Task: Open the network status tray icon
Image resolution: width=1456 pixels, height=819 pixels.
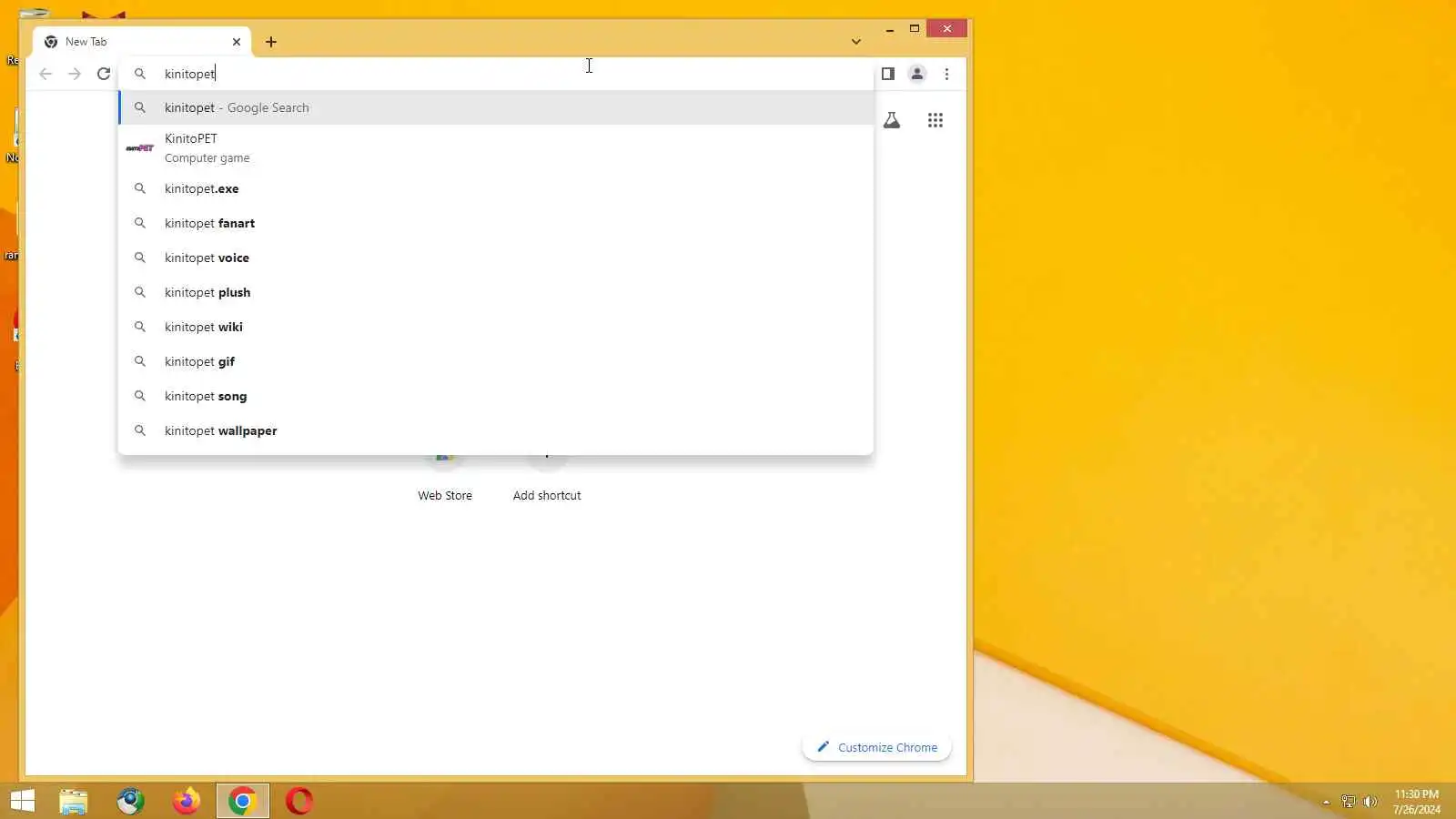Action: pos(1348,802)
